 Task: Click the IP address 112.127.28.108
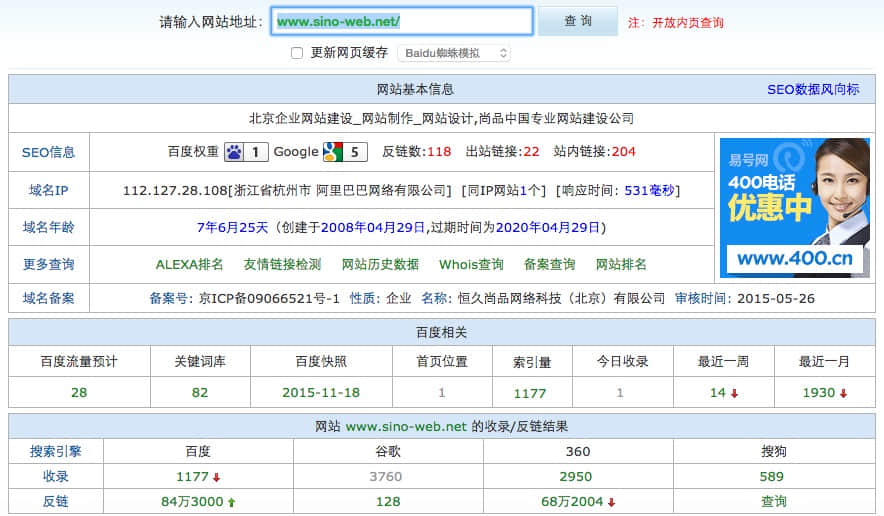pyautogui.click(x=175, y=191)
